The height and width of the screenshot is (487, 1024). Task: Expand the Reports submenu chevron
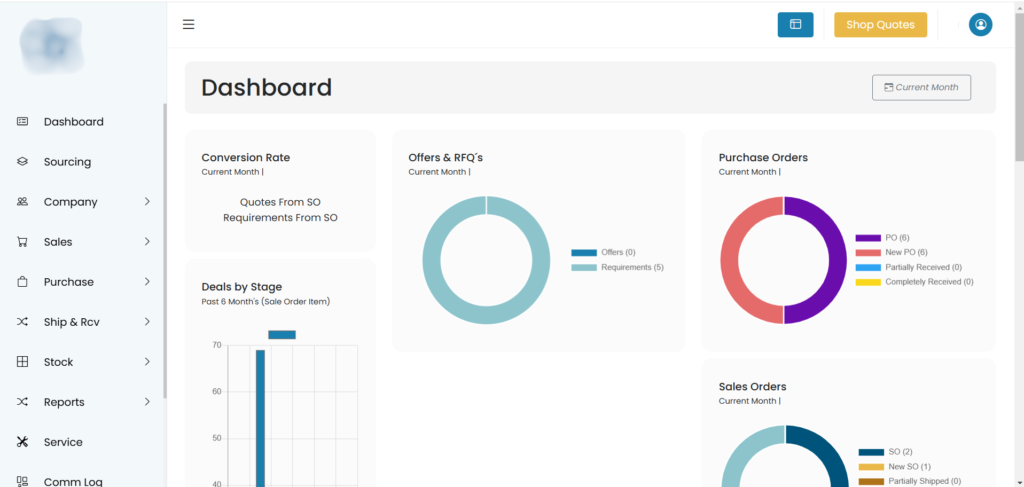coord(148,402)
